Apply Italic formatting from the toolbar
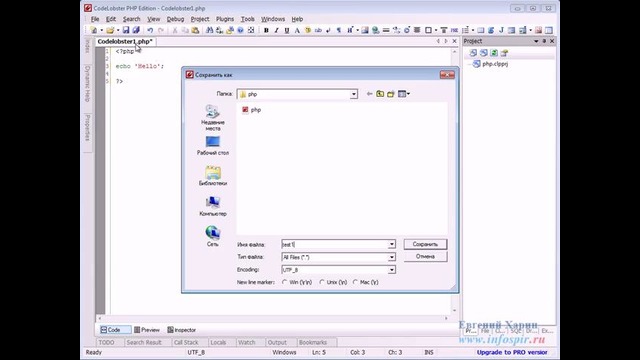This screenshot has width=640, height=360. click(x=276, y=30)
